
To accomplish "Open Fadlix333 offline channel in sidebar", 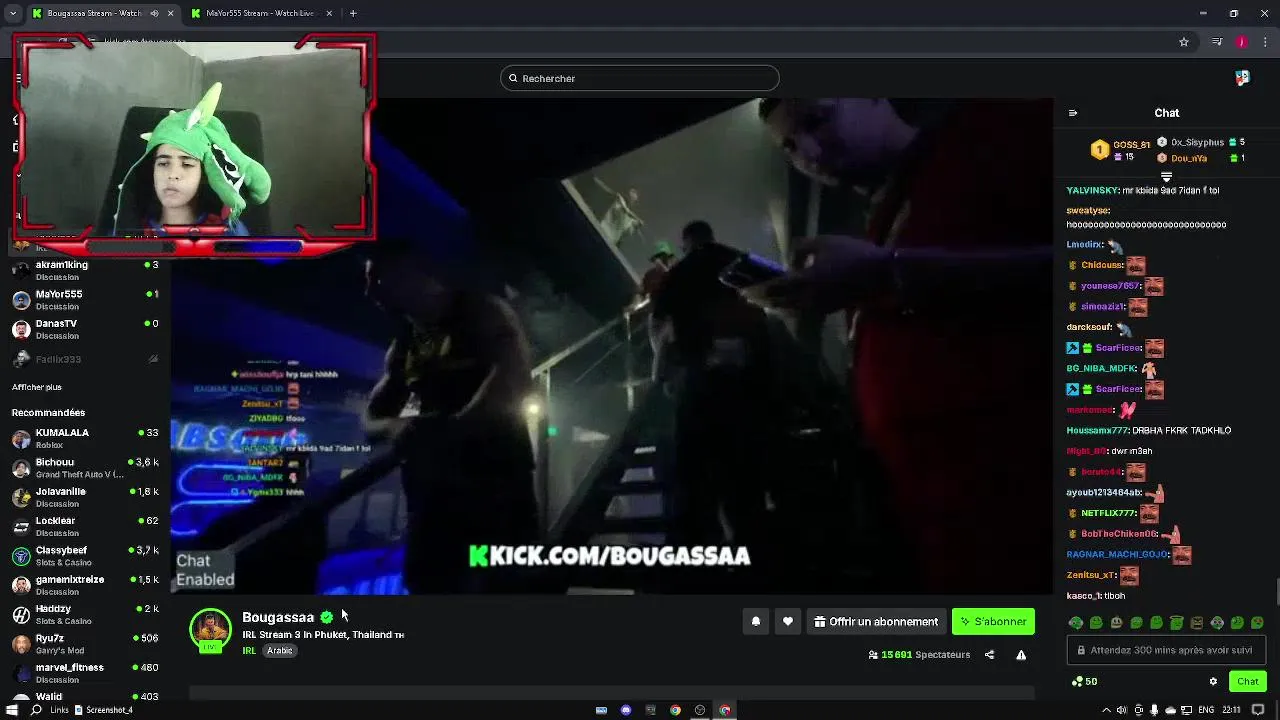I will (85, 359).
